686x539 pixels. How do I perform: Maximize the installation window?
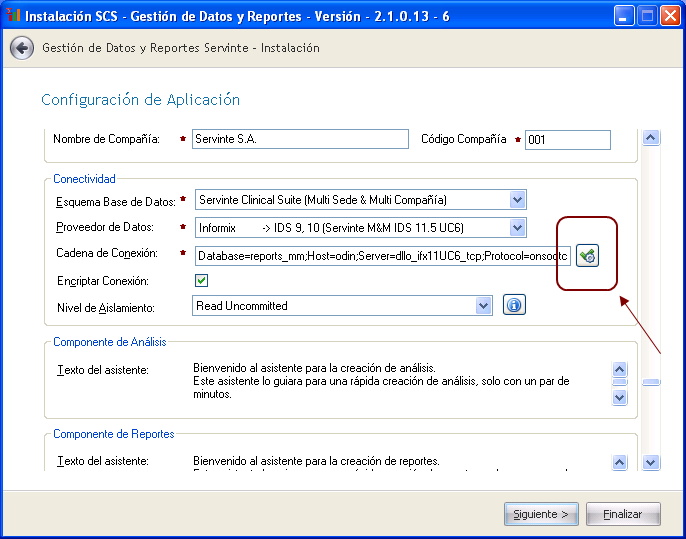(647, 16)
